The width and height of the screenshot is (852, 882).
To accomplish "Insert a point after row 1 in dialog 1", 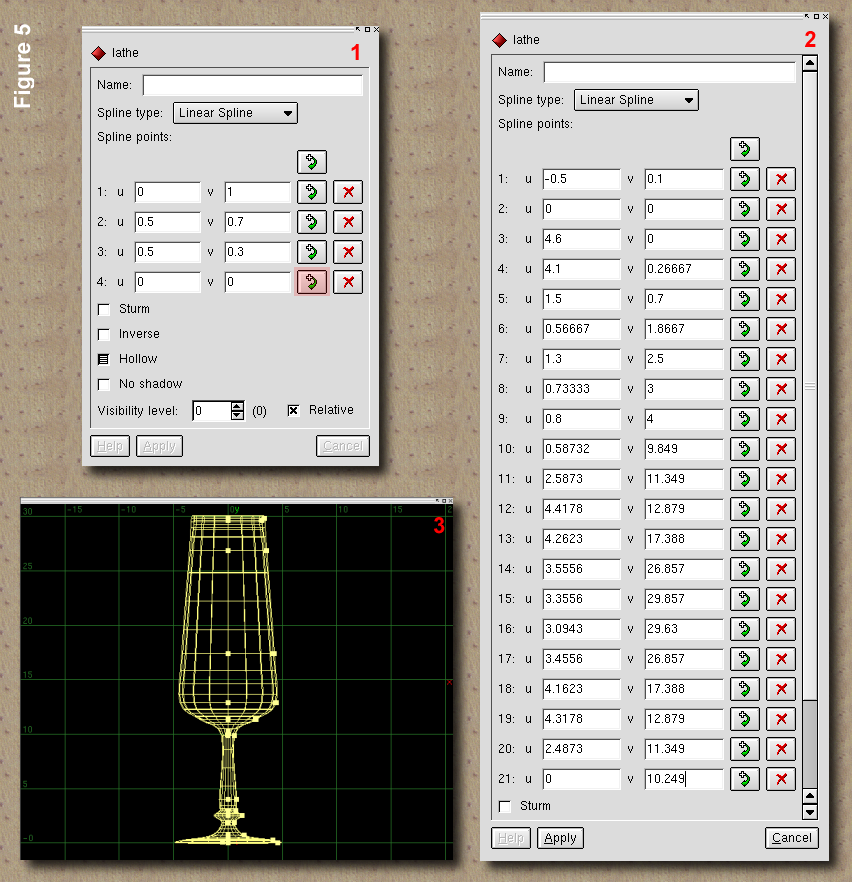I will [312, 192].
